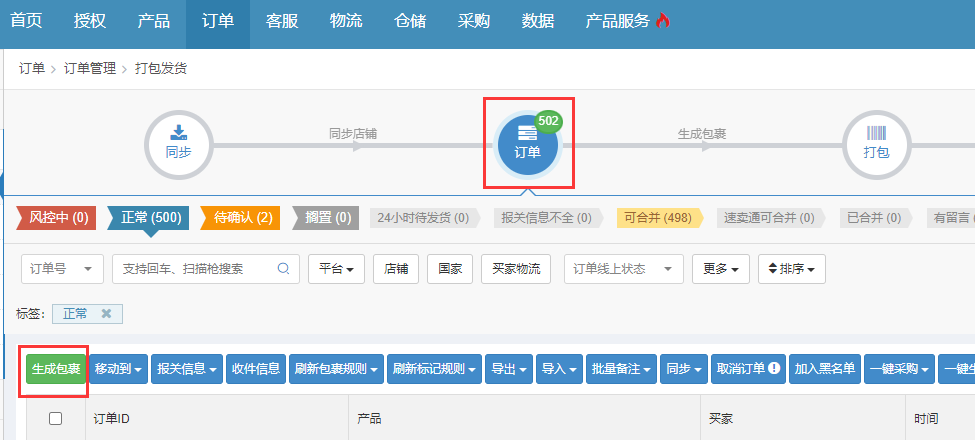Open the 订单号 search type dropdown

click(62, 268)
